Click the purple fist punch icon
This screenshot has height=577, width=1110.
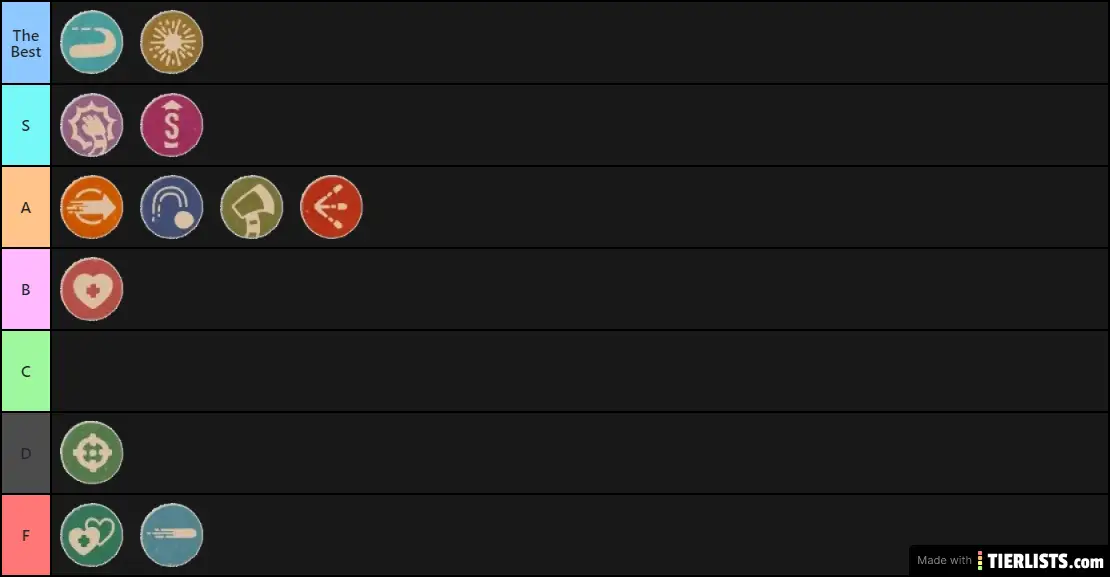(92, 125)
